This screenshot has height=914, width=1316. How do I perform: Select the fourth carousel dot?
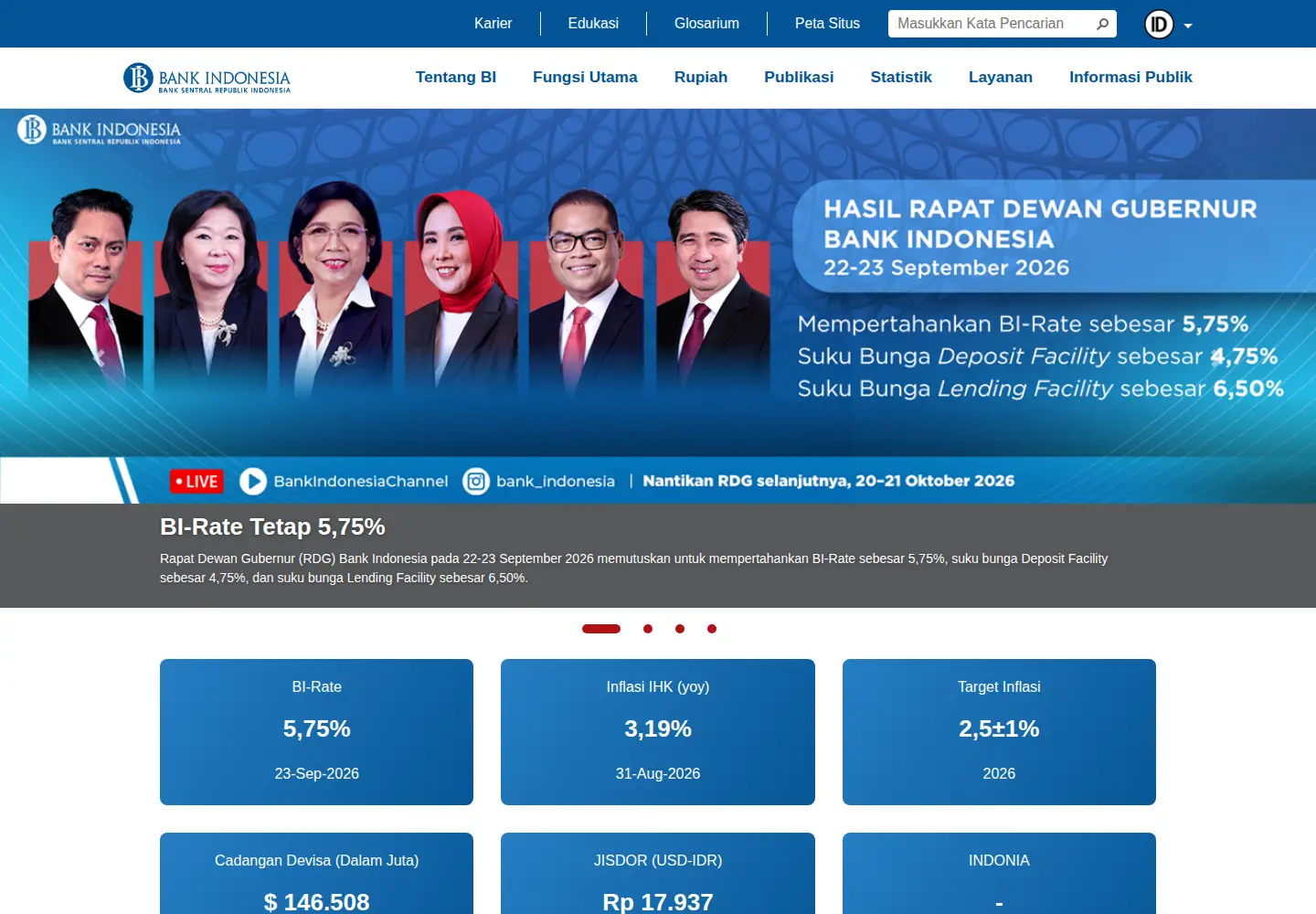coord(712,629)
